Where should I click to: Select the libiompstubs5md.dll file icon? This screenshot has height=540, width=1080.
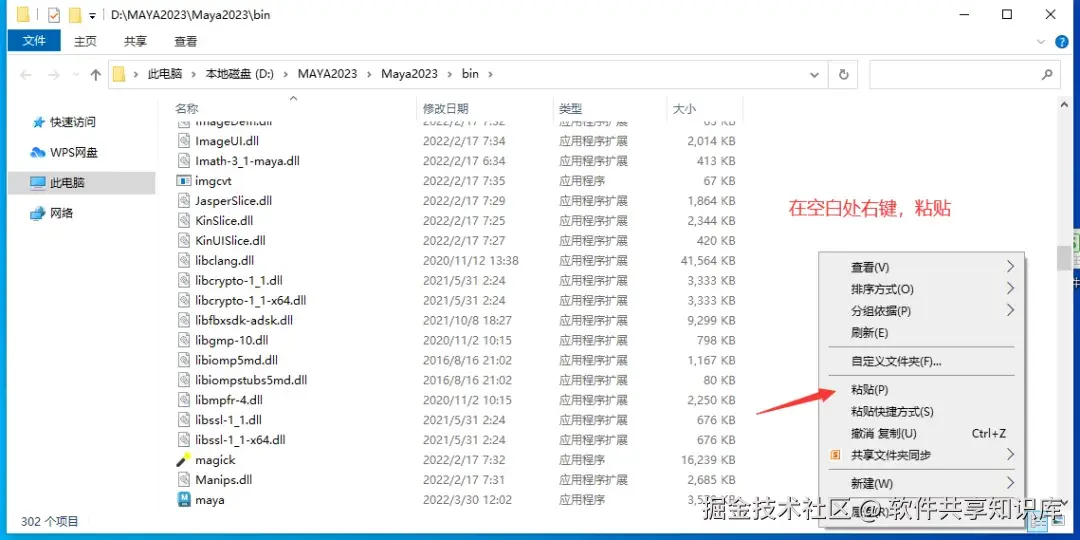(183, 380)
